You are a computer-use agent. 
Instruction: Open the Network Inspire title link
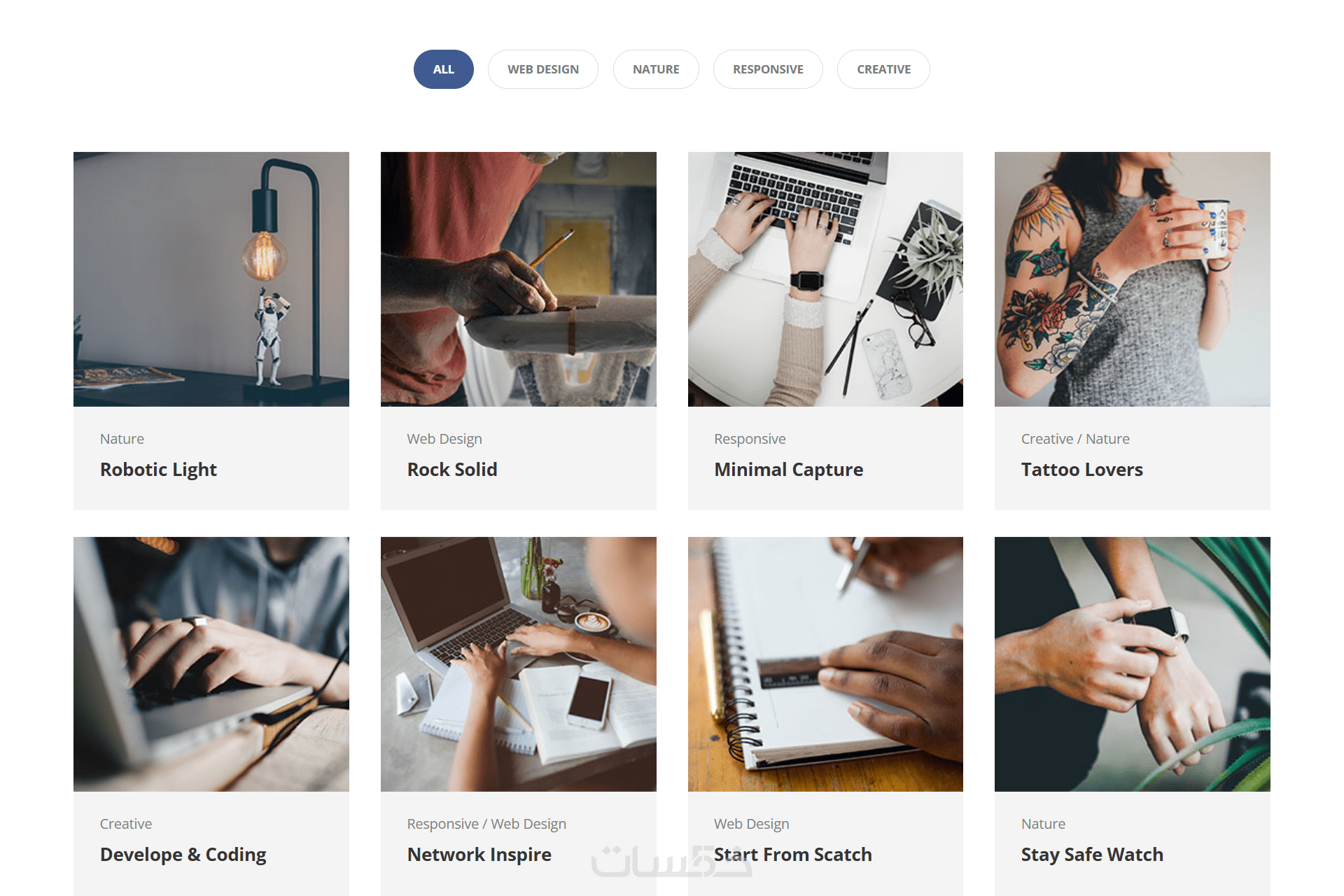tap(479, 855)
